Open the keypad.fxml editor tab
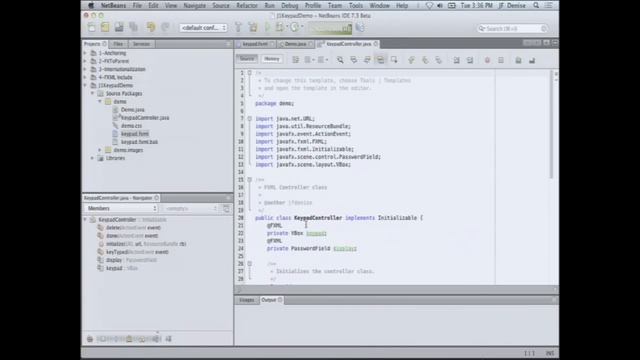Viewport: 640px width, 360px height. click(x=255, y=44)
